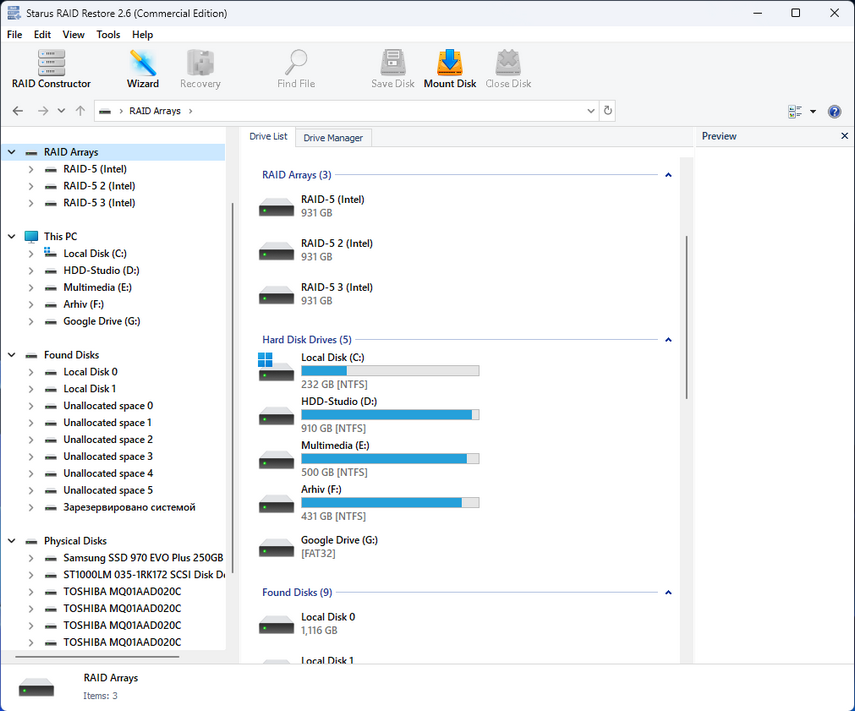Select Samsung SSD 970 EVO Plus 250GB
The image size is (855, 711).
143,558
